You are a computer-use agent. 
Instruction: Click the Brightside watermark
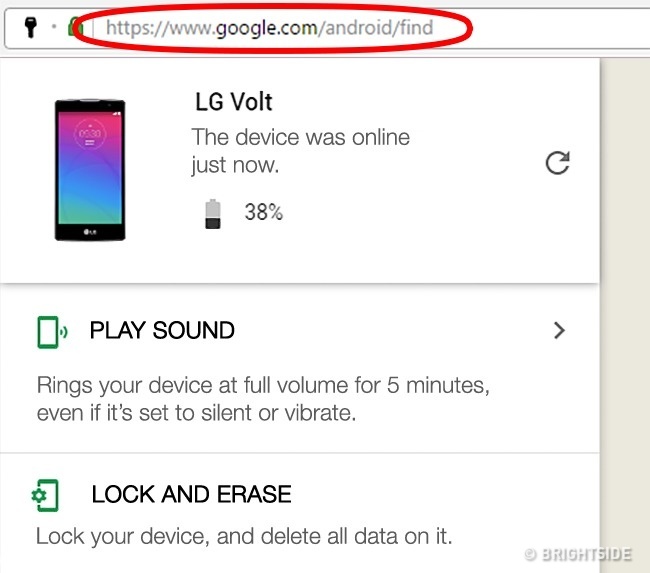(x=582, y=553)
